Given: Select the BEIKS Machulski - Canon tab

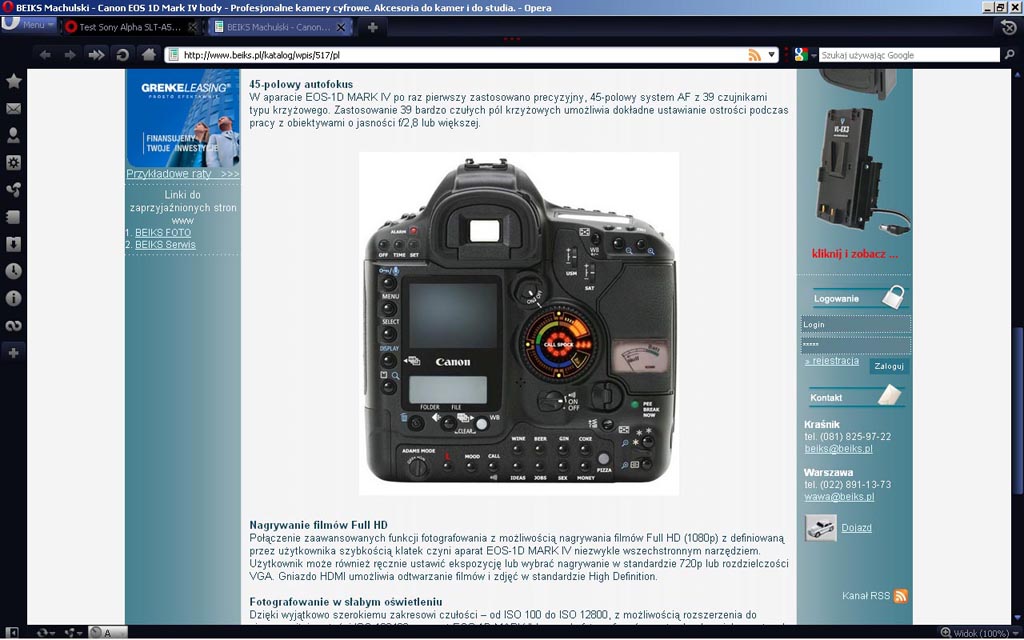Looking at the screenshot, I should pos(280,27).
